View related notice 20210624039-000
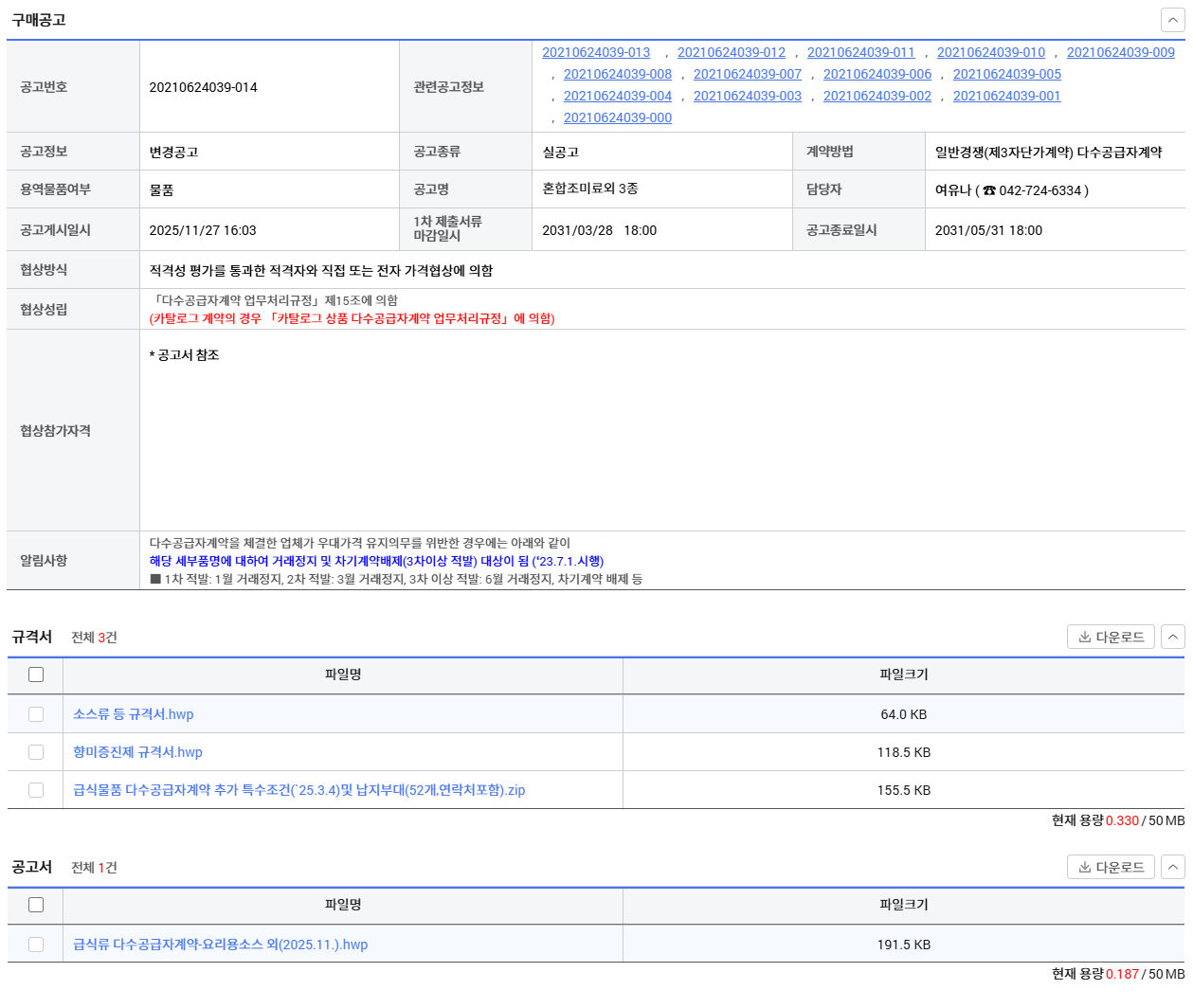Viewport: 1193px width, 1008px height. pos(618,117)
